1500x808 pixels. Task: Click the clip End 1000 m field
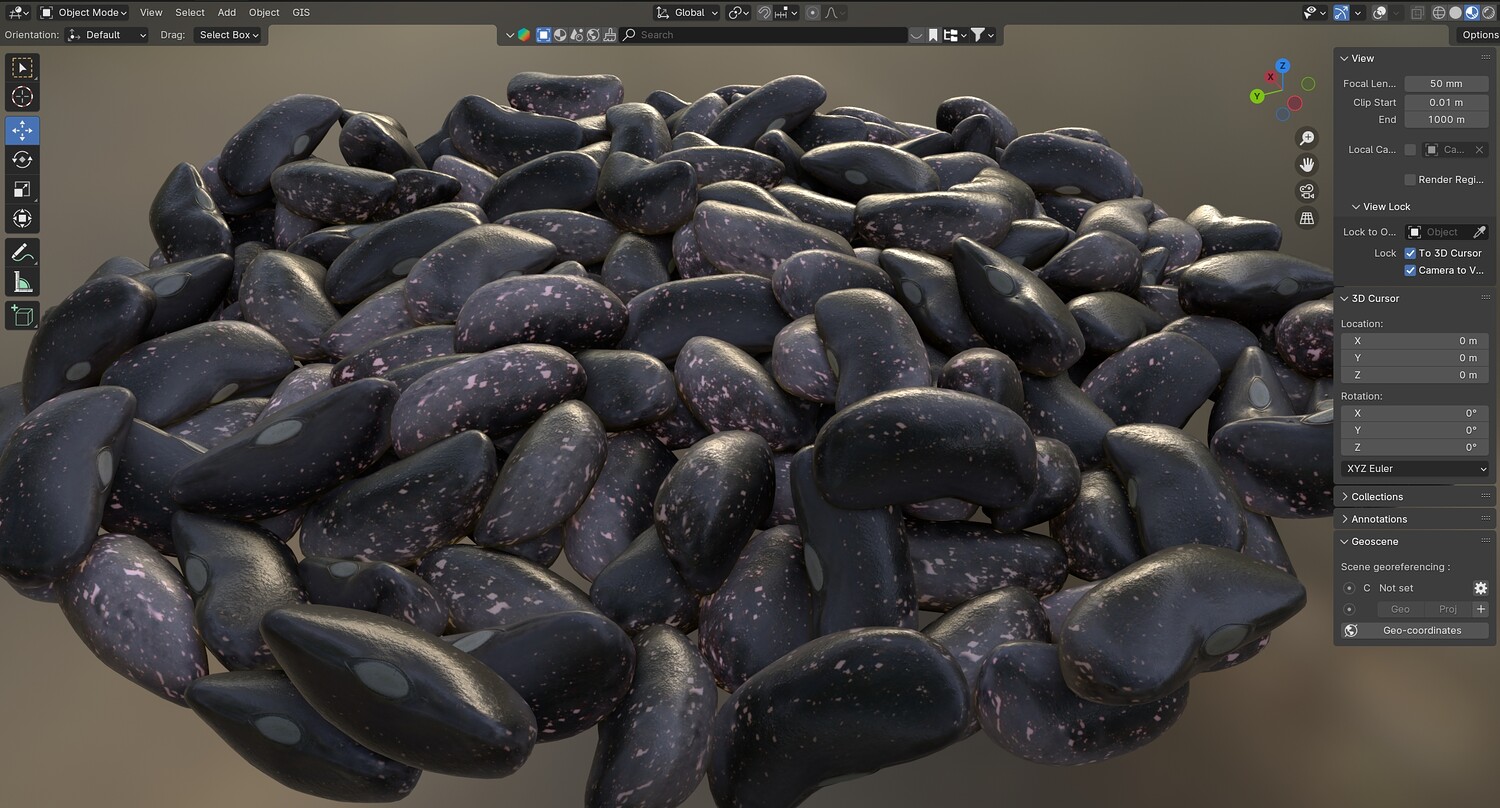tap(1446, 120)
